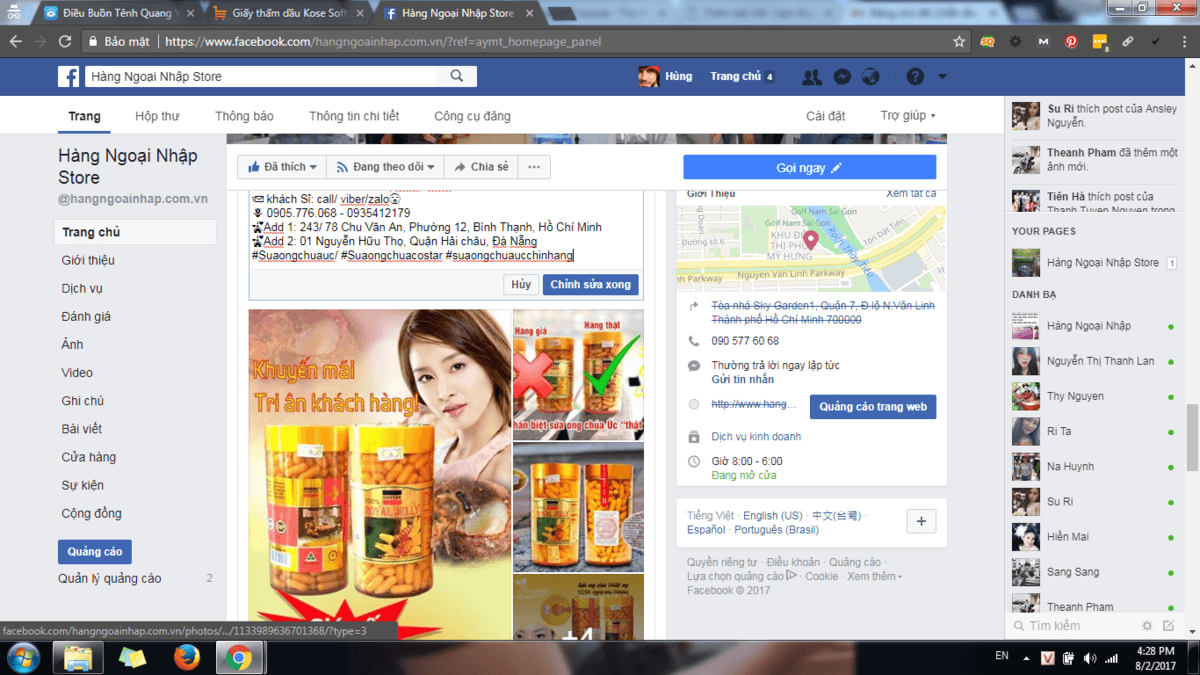Click the Gmail M extension icon
Screen dimensions: 1200x675
[1044, 42]
